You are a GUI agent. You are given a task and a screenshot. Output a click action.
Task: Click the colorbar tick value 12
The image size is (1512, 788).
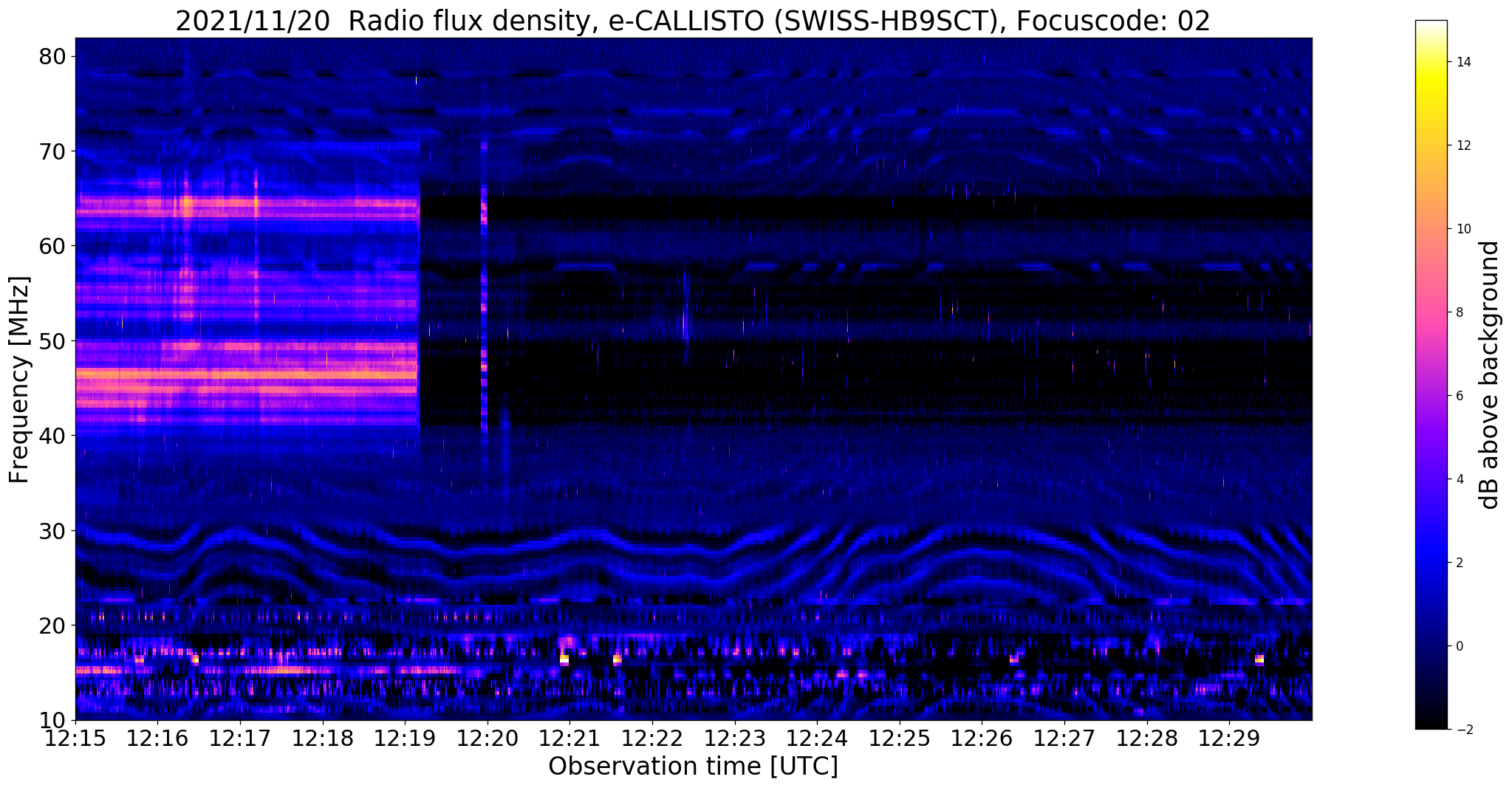coord(1463,145)
